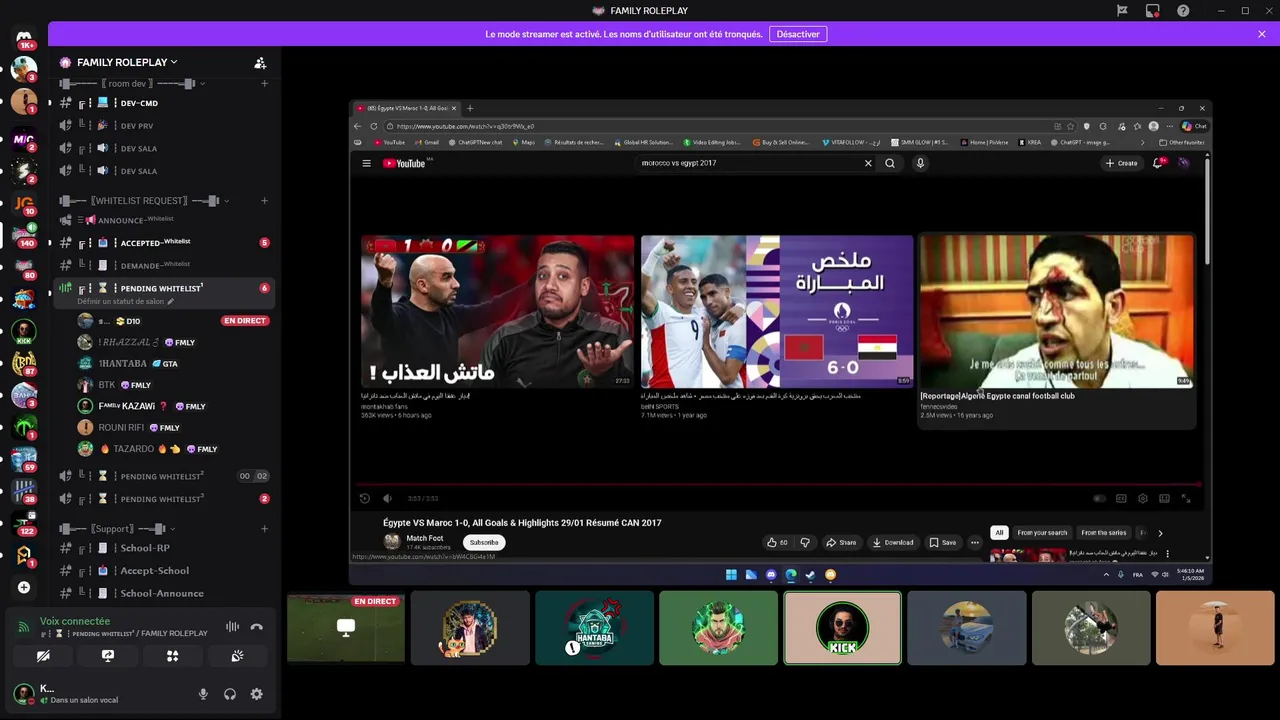Click Windows Start button in streamed taskbar
1280x720 pixels.
(x=731, y=575)
